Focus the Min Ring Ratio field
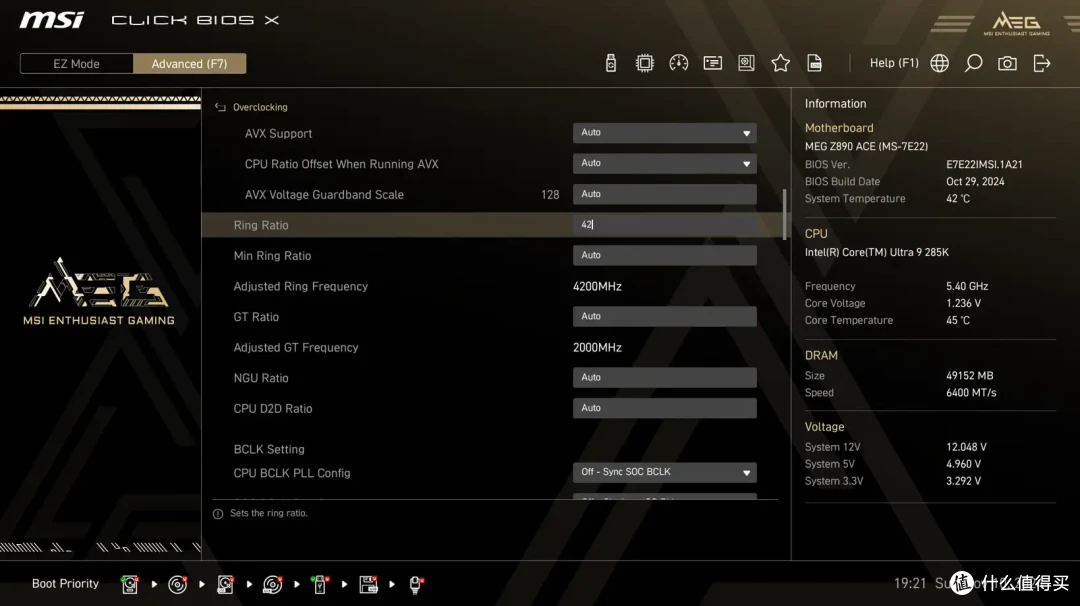 (x=665, y=255)
